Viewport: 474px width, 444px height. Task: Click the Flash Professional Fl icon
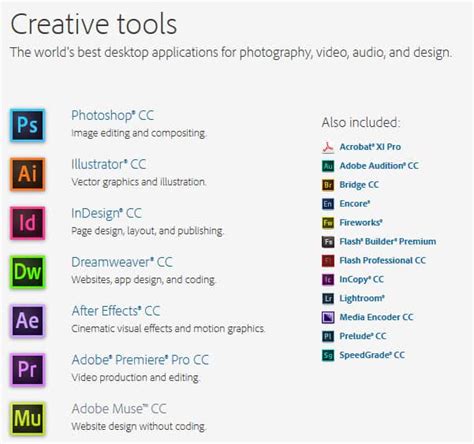[x=328, y=261]
